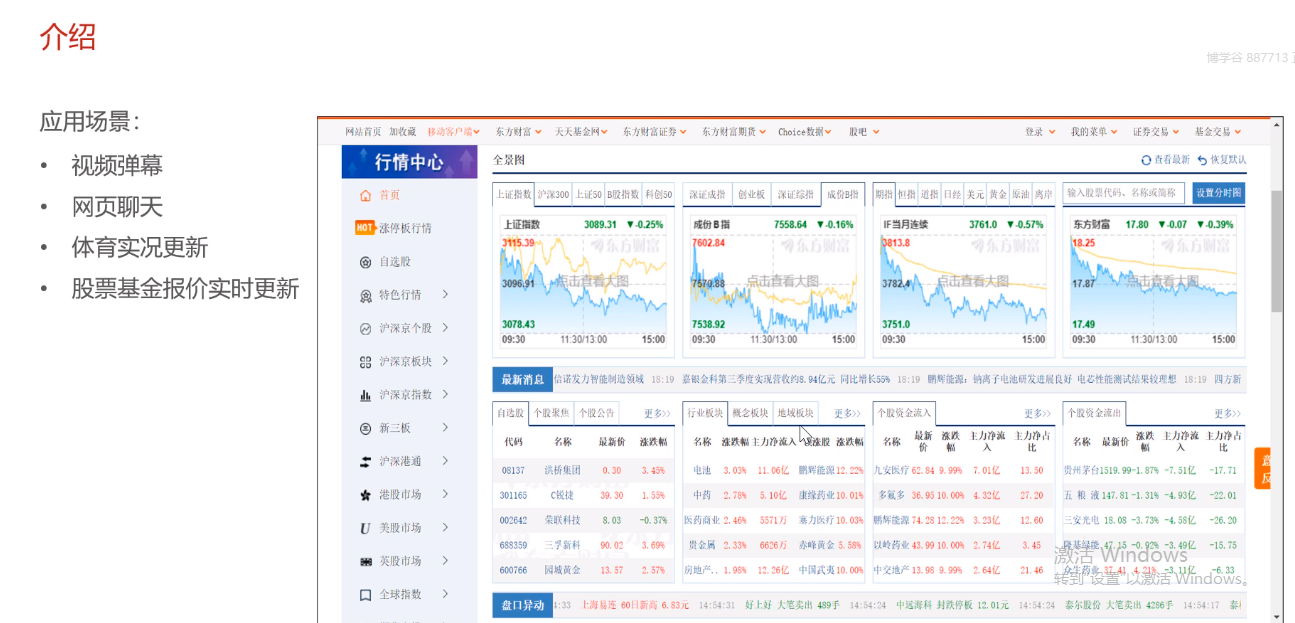This screenshot has height=623, width=1295.
Task: Open the 登录 dropdown
Action: click(1040, 132)
